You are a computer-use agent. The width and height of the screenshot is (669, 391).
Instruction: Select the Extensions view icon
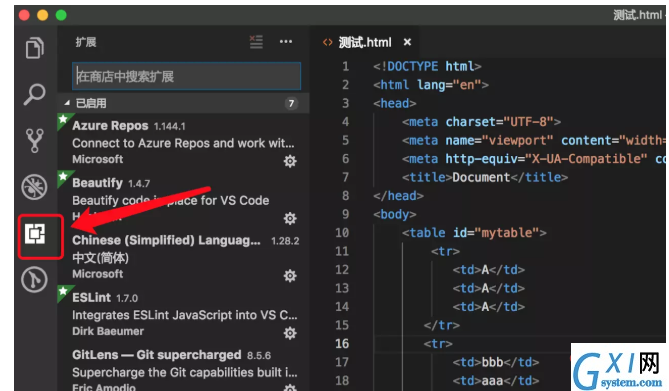click(x=35, y=234)
